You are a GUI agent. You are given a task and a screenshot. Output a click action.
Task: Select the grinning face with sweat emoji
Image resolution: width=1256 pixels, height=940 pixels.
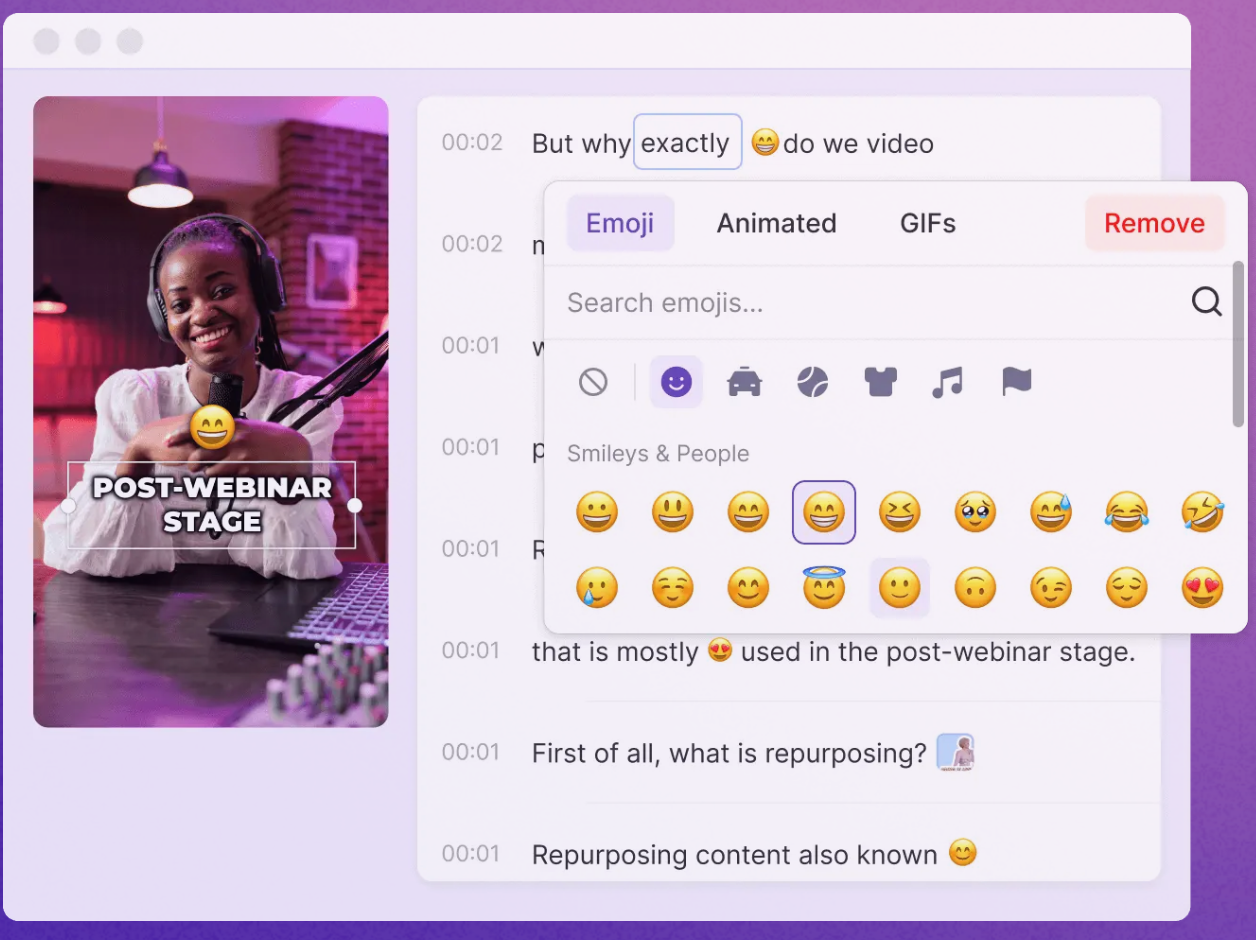click(x=1051, y=512)
